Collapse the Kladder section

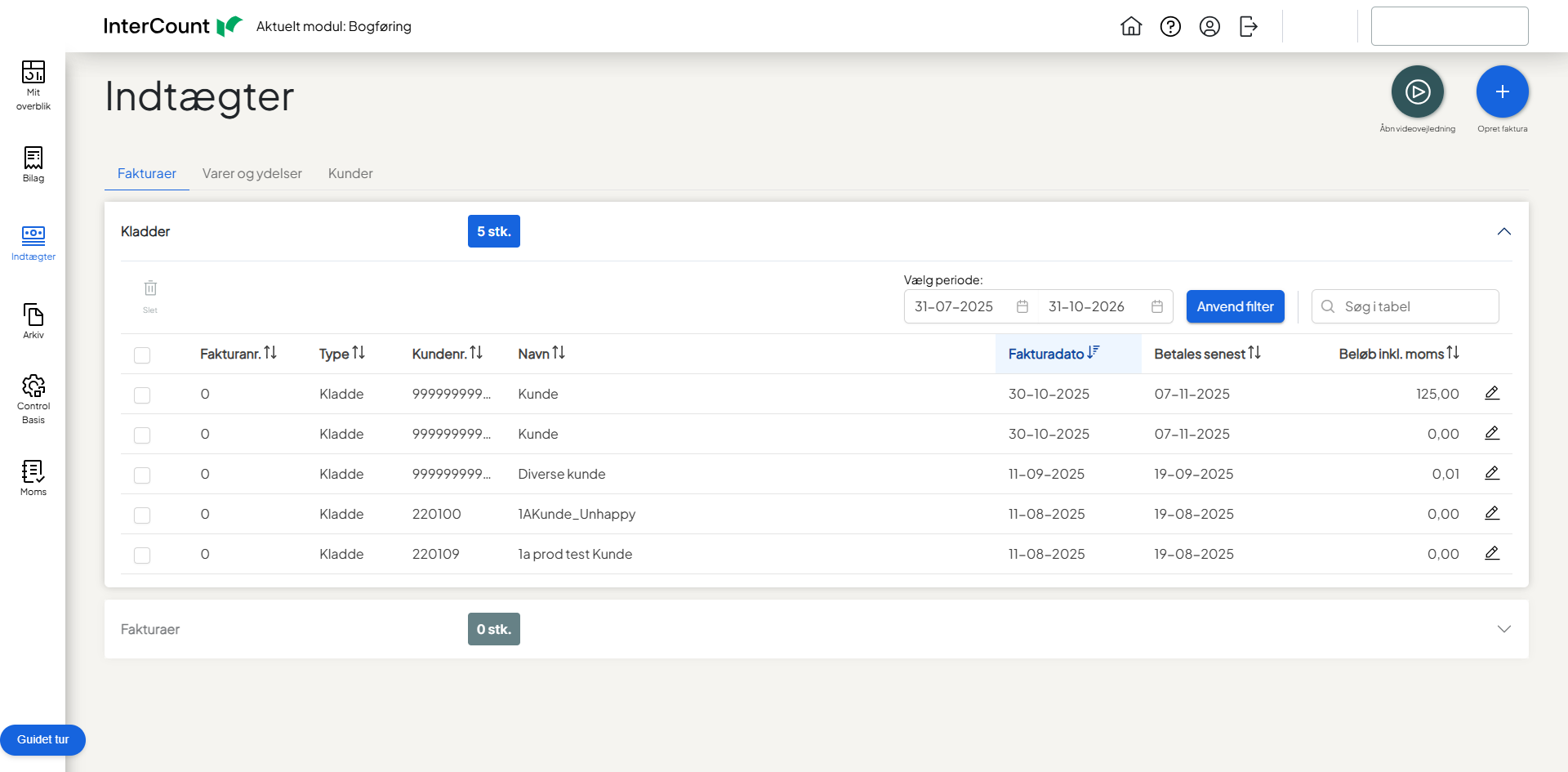pos(1503,232)
